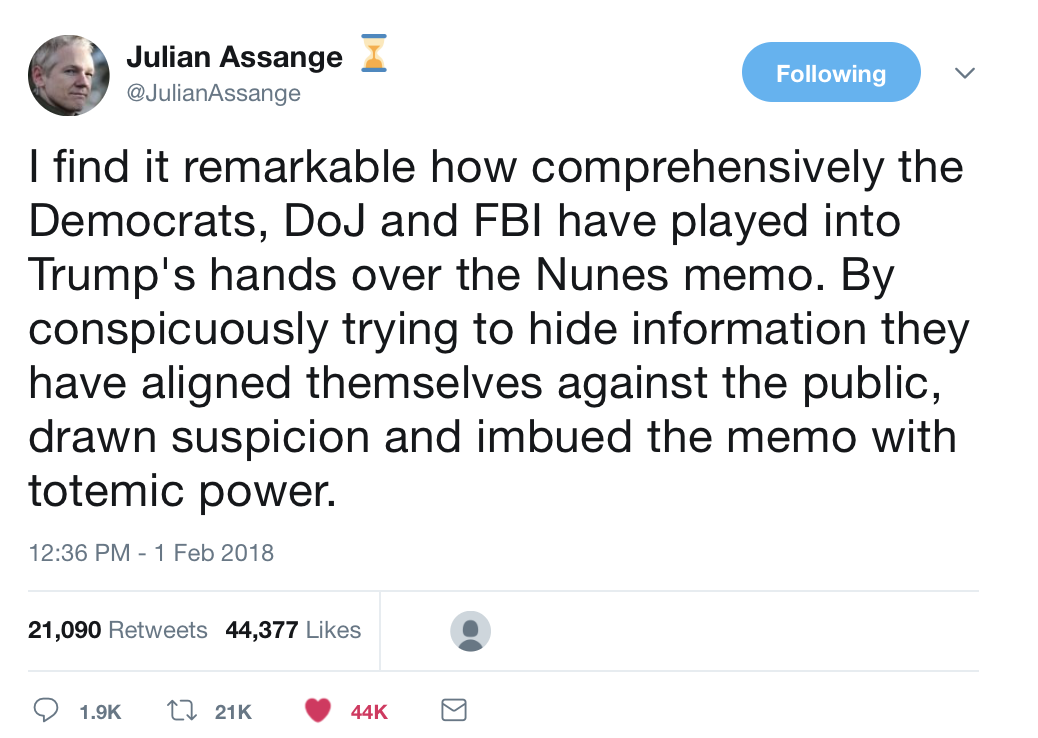Click the @JulianAssange handle
The height and width of the screenshot is (738, 1038).
(213, 93)
